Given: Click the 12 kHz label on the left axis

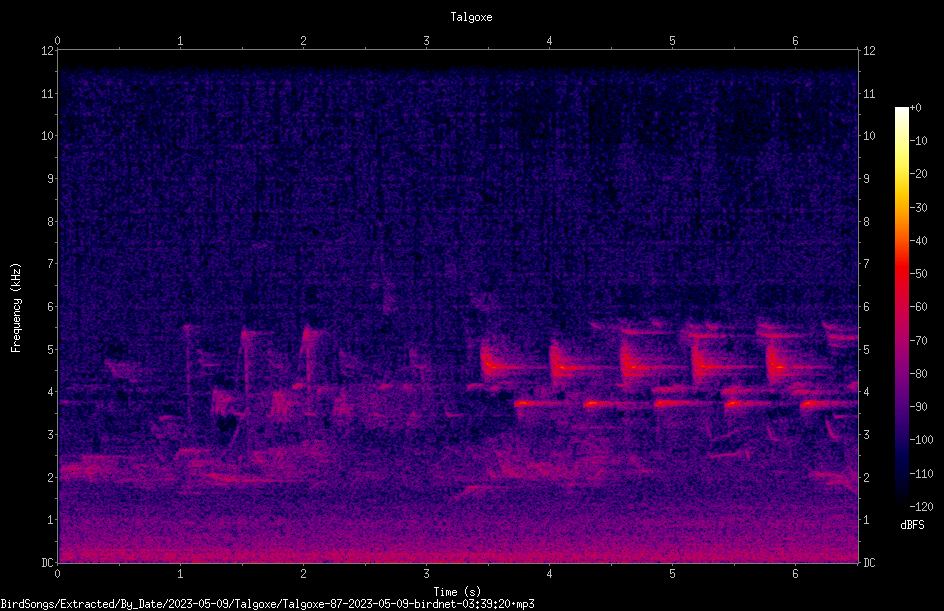Looking at the screenshot, I should 48,51.
